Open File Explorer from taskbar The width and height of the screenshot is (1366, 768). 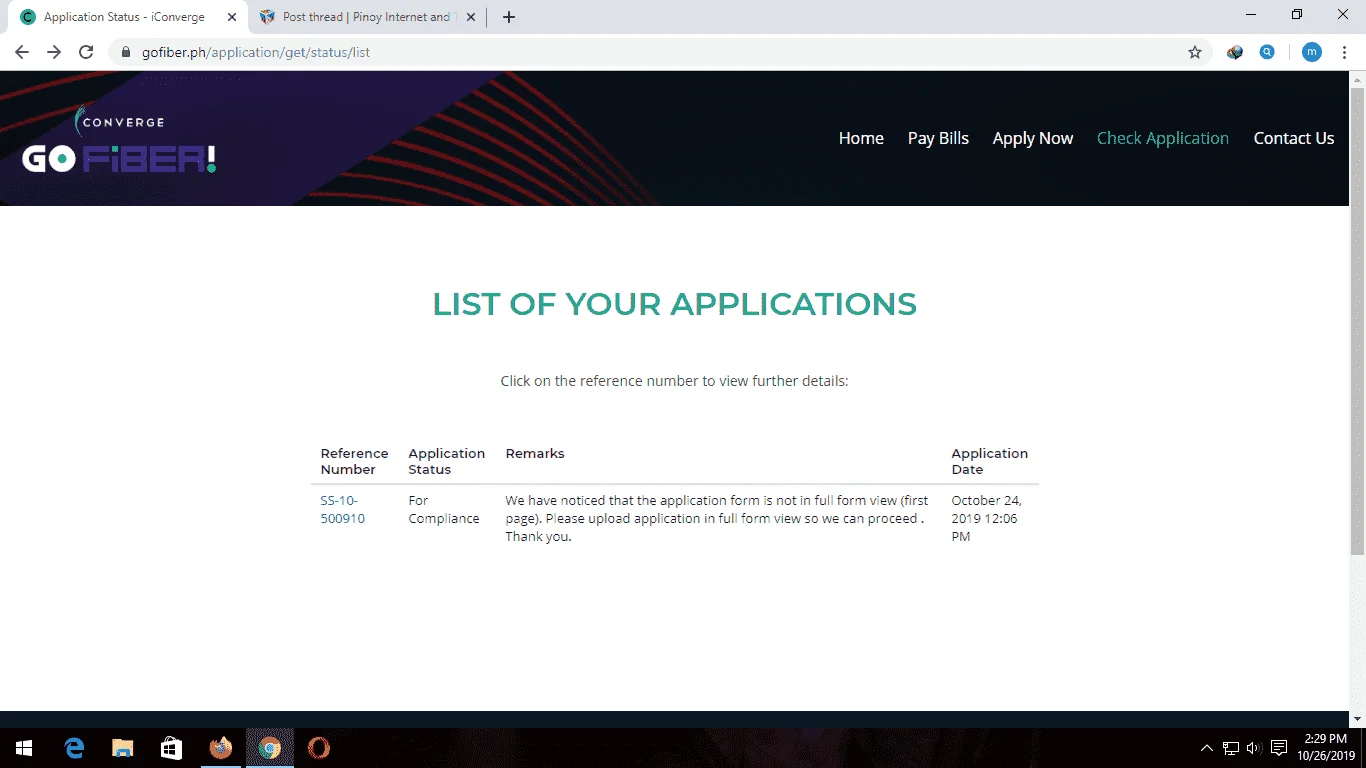coord(122,748)
